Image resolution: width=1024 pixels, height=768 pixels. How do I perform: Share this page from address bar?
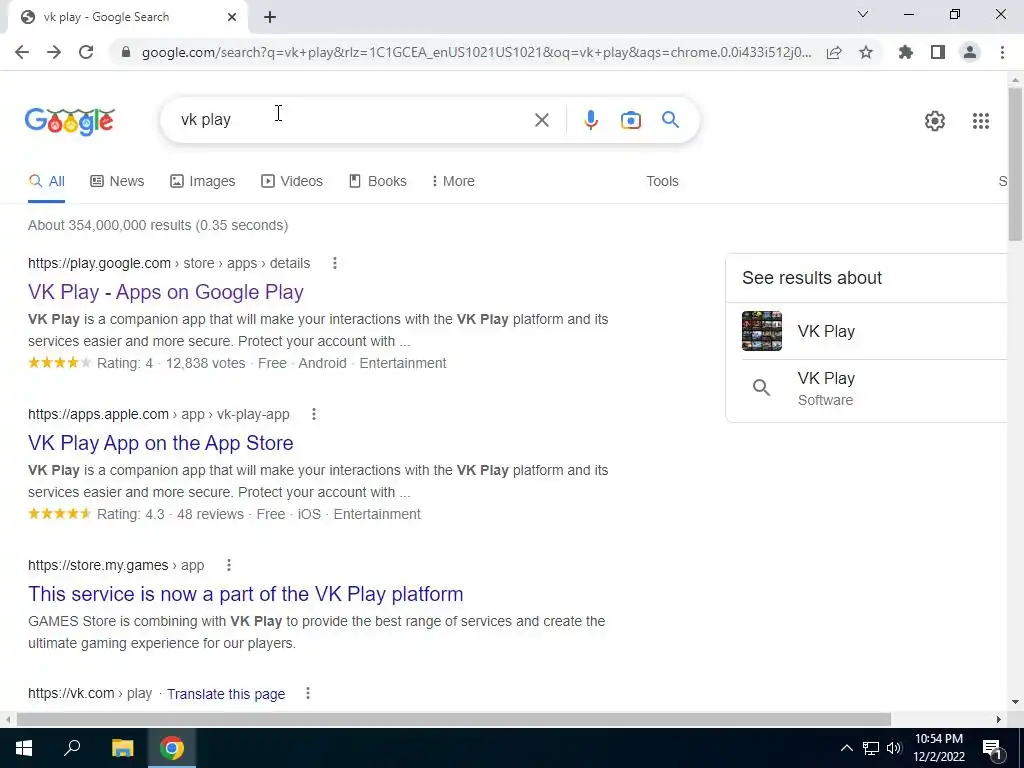coord(834,52)
